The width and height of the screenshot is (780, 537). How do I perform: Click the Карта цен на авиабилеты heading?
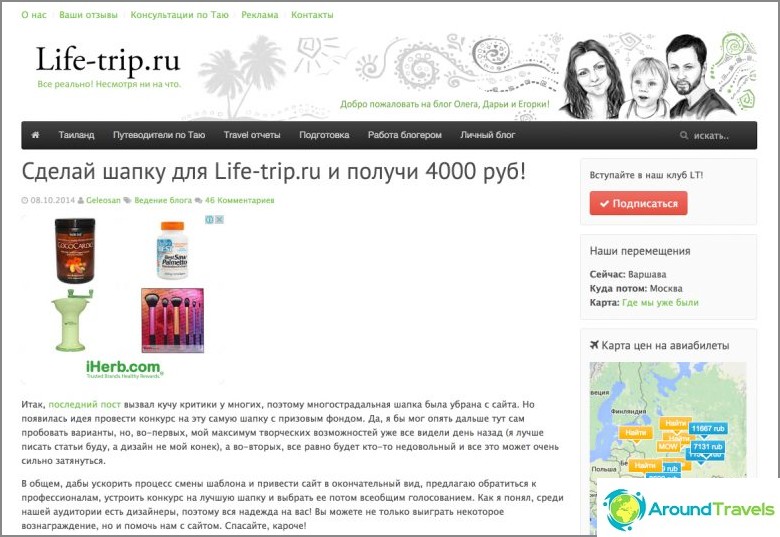(x=665, y=345)
